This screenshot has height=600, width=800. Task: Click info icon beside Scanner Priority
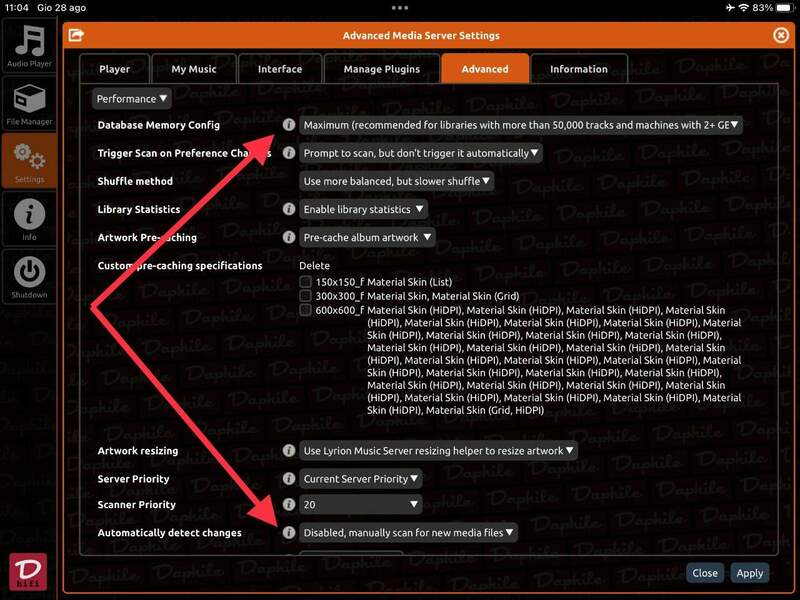coord(288,505)
